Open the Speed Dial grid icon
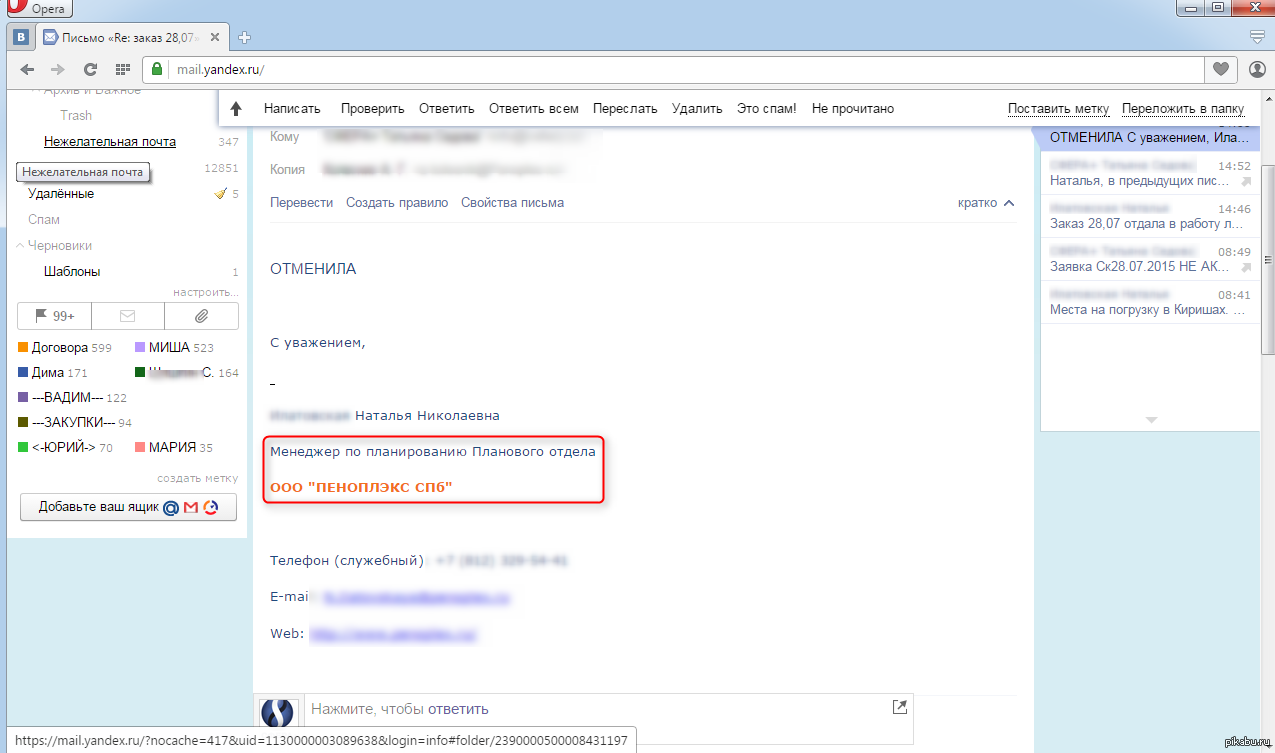1275x753 pixels. pos(123,69)
